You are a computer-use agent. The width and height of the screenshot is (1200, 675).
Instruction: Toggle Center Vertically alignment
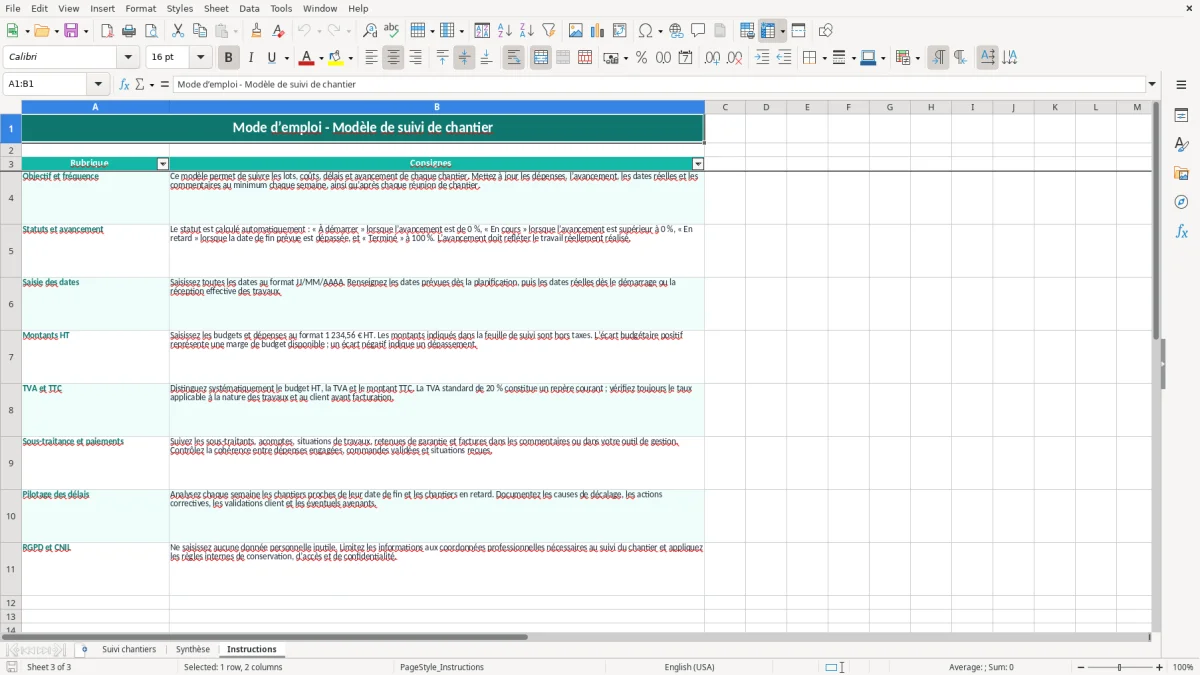point(464,58)
